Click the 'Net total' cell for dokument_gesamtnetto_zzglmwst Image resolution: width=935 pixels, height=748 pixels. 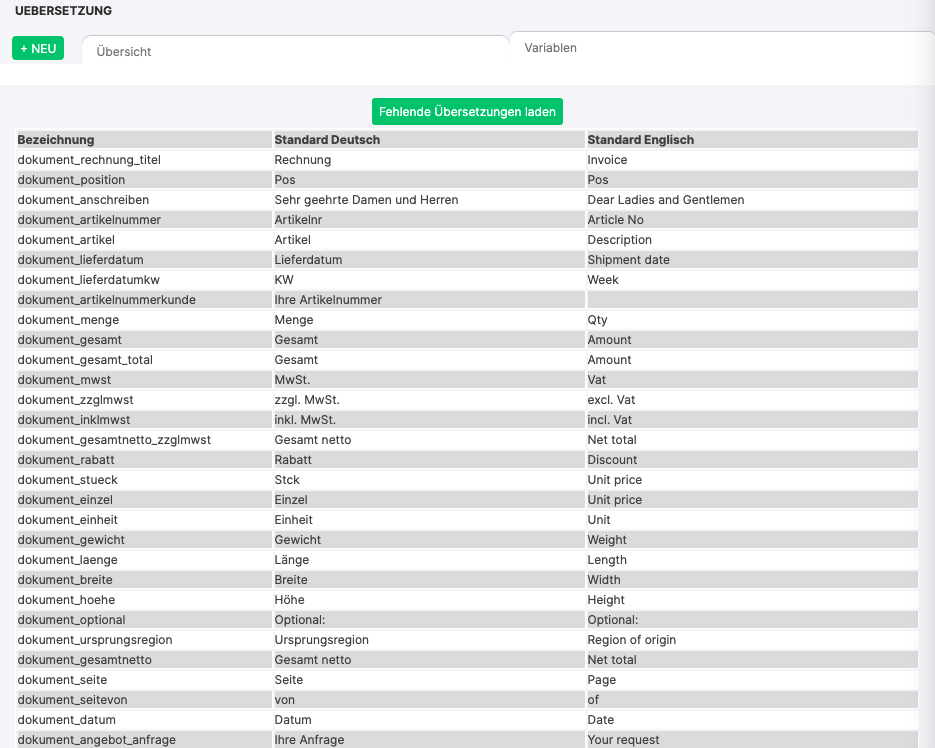[612, 440]
